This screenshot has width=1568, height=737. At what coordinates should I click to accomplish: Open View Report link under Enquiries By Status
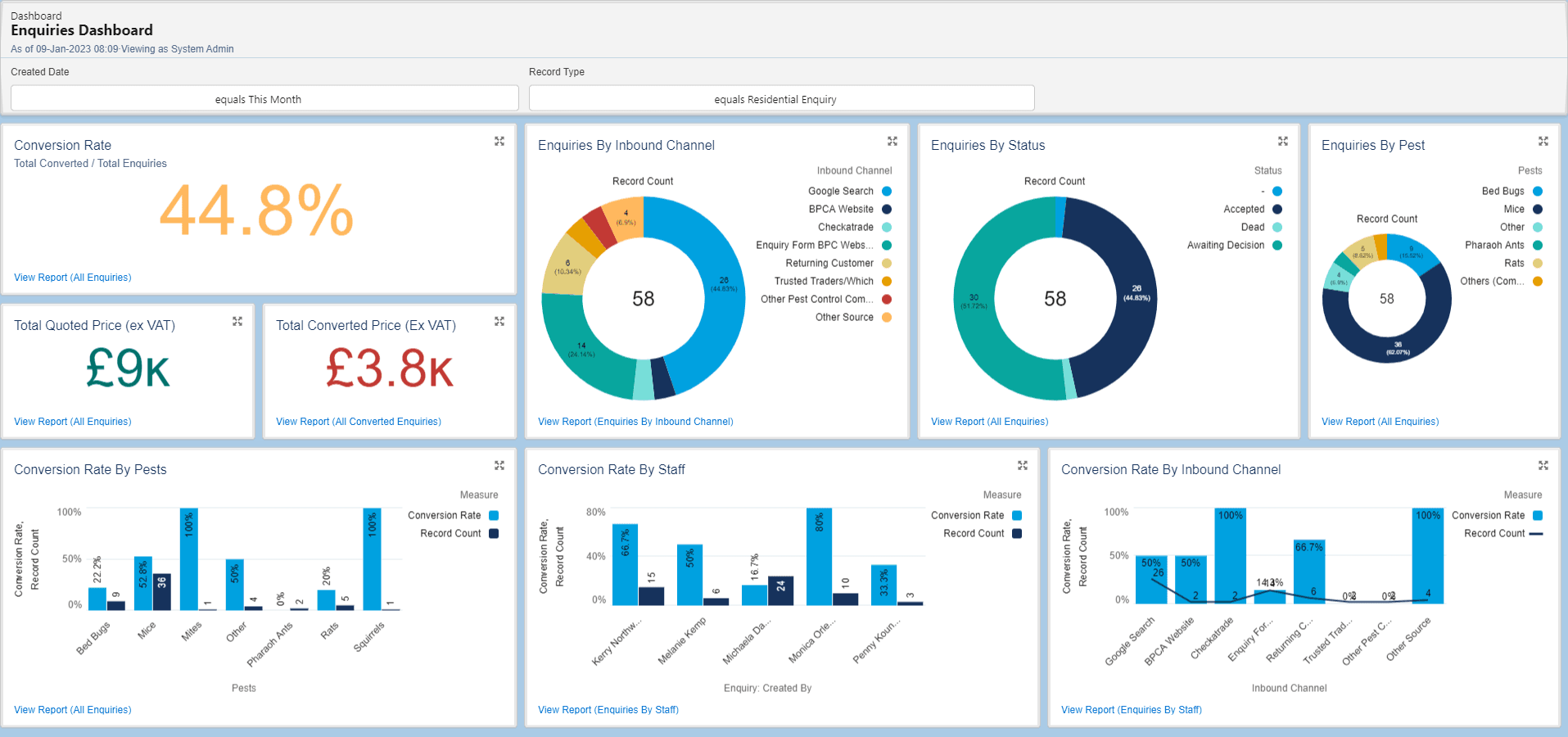990,422
